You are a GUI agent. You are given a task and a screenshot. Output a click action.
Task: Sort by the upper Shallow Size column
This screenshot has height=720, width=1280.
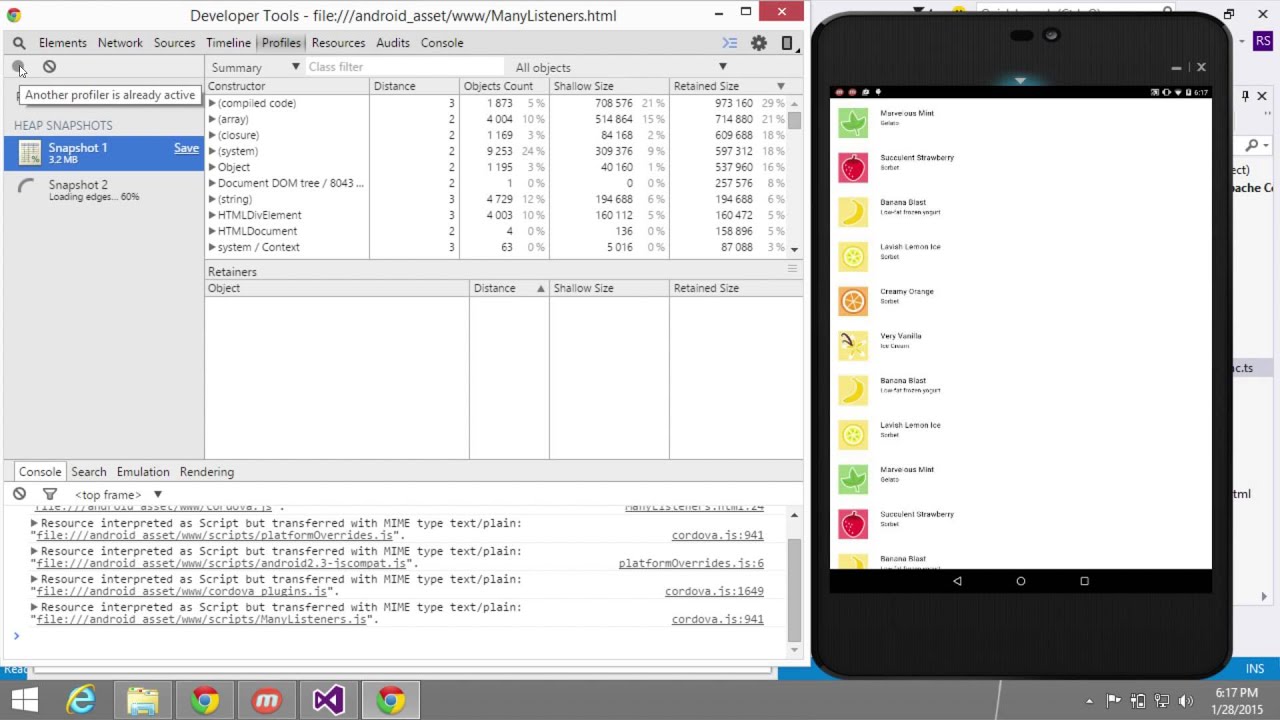(609, 86)
